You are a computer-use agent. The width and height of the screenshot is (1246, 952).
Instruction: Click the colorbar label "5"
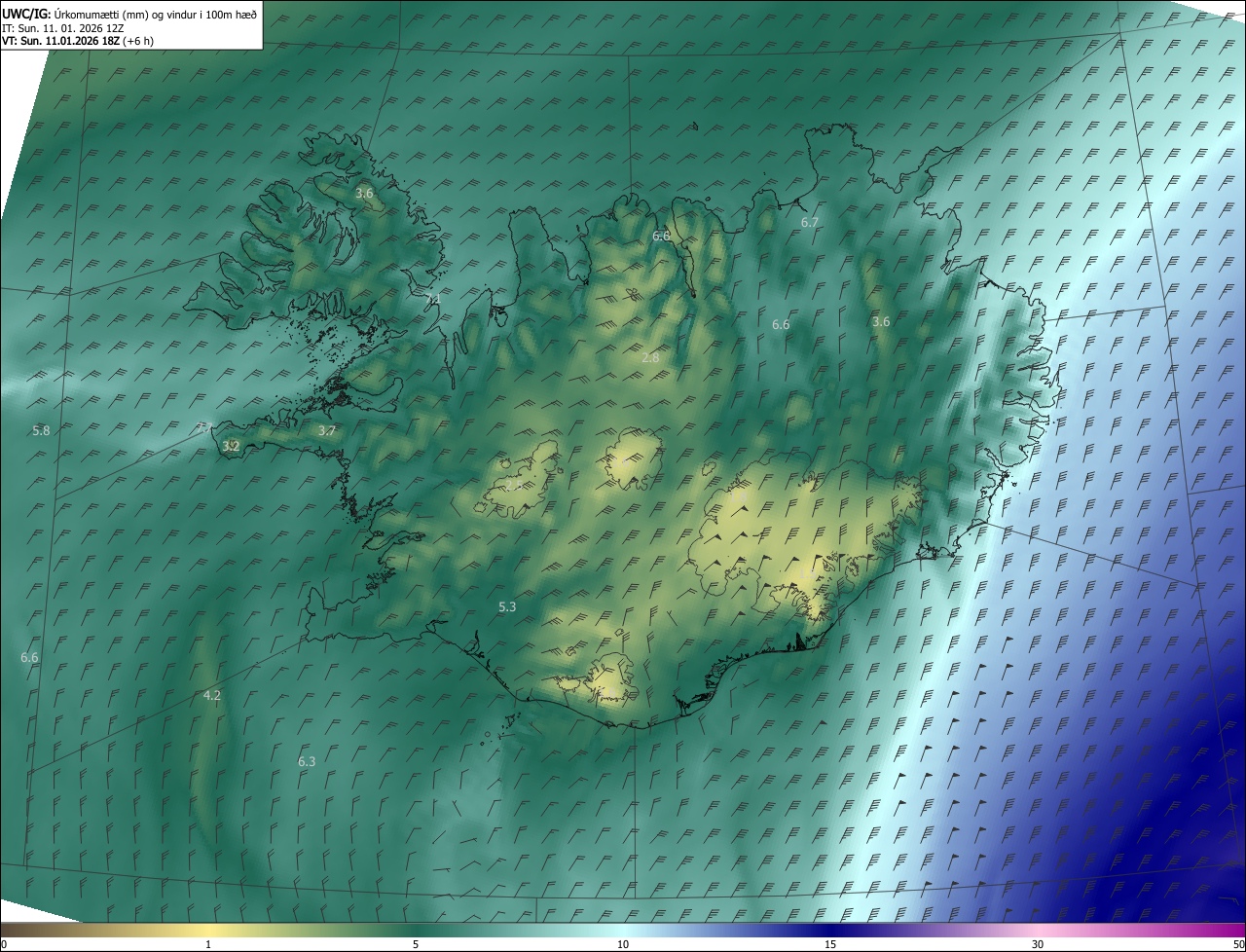pos(416,945)
